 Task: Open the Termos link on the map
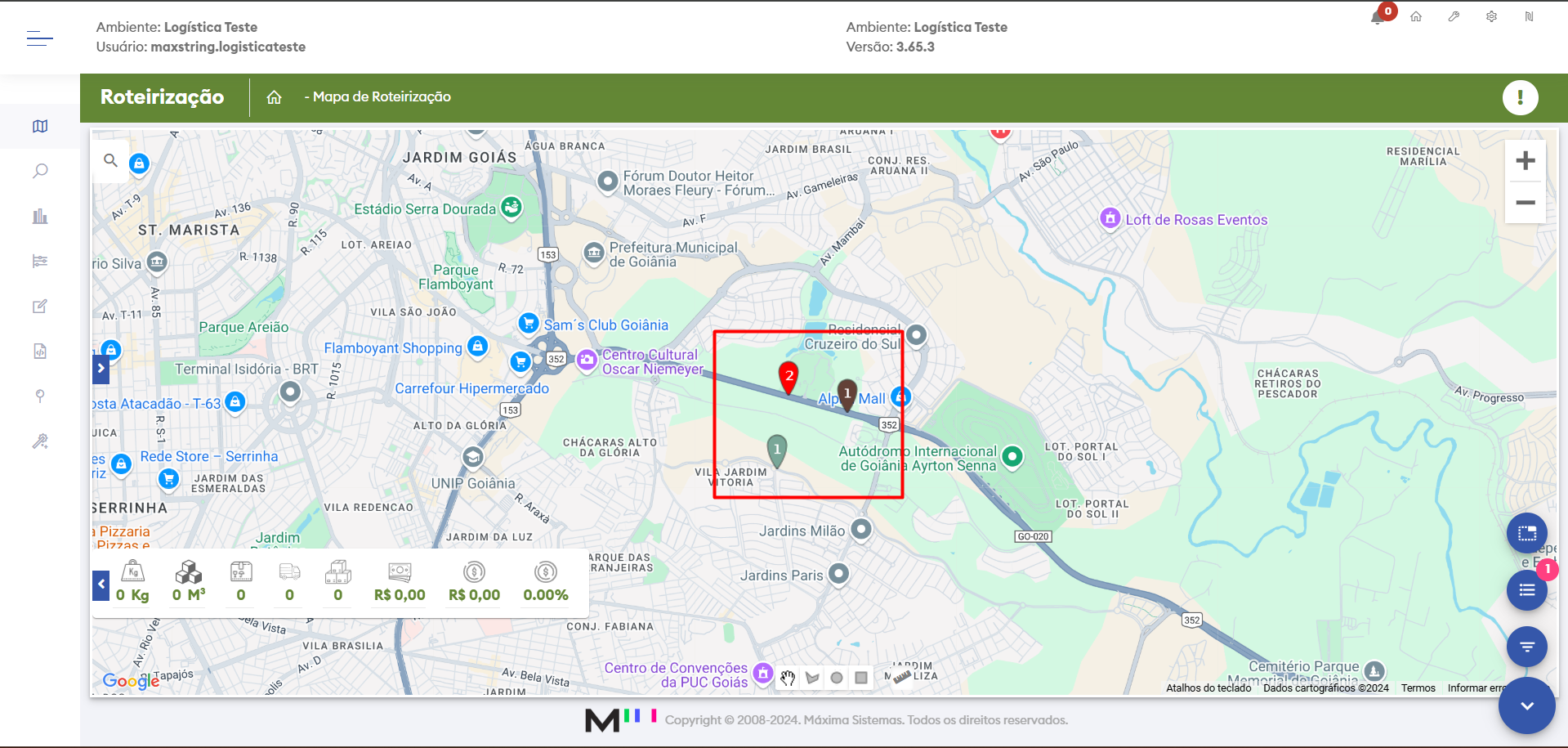click(x=1418, y=688)
